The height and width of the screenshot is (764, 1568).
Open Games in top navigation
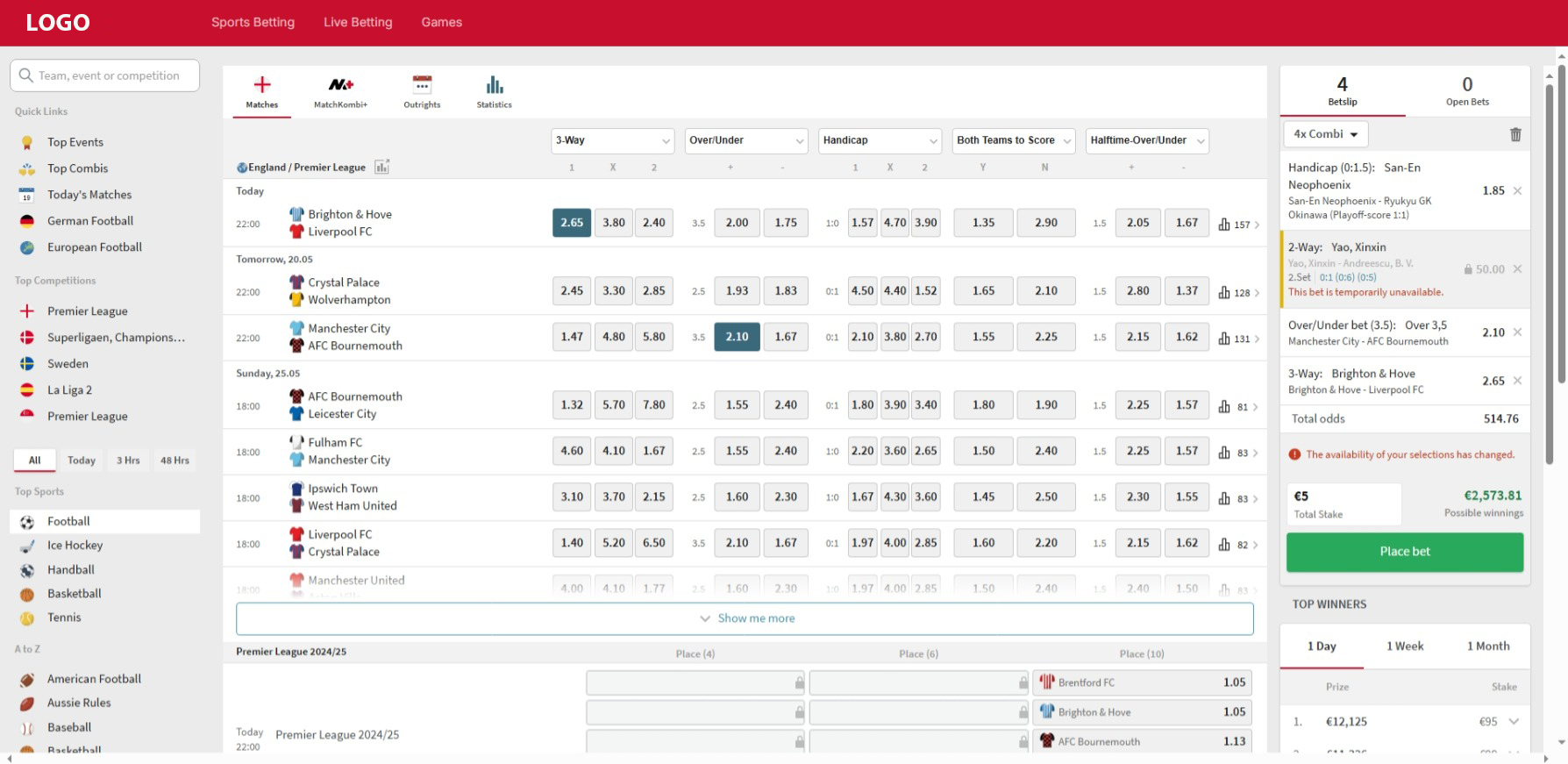(x=441, y=22)
